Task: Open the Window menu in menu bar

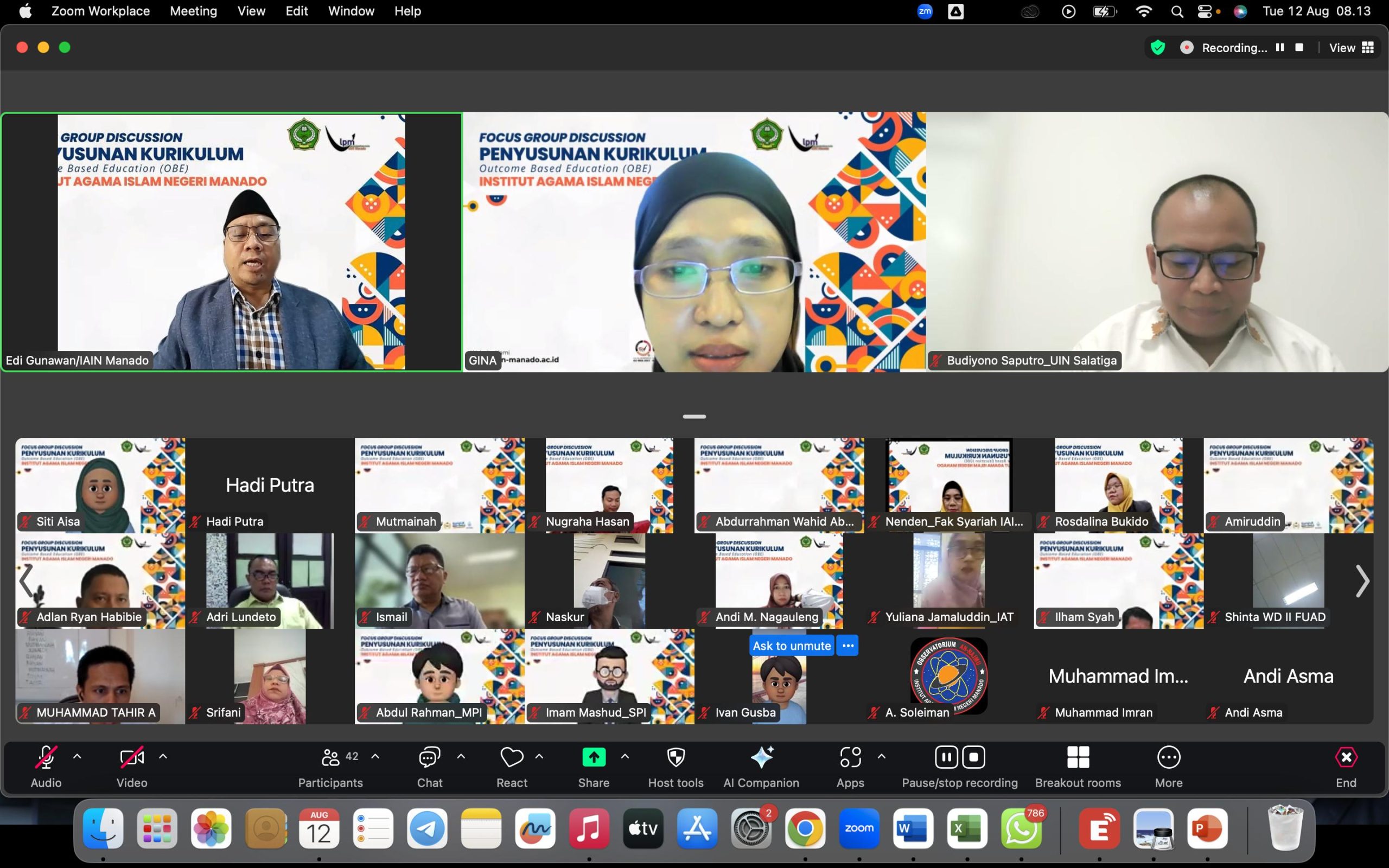Action: click(351, 11)
